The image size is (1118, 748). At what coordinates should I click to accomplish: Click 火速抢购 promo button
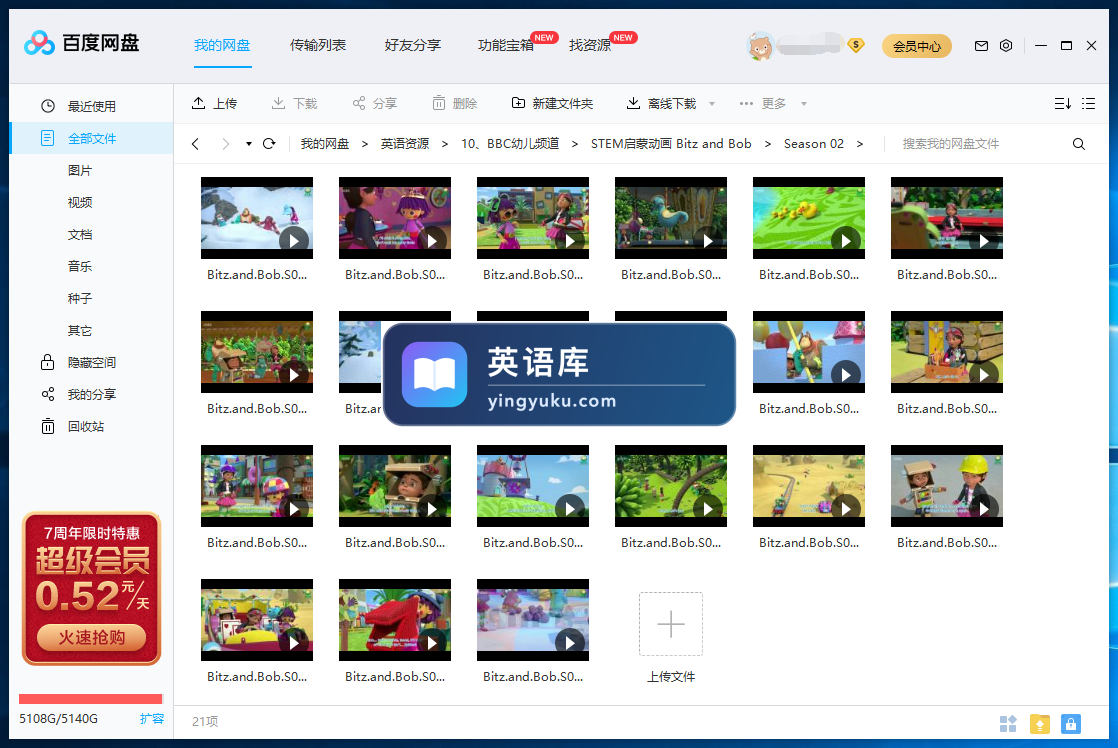tap(91, 637)
